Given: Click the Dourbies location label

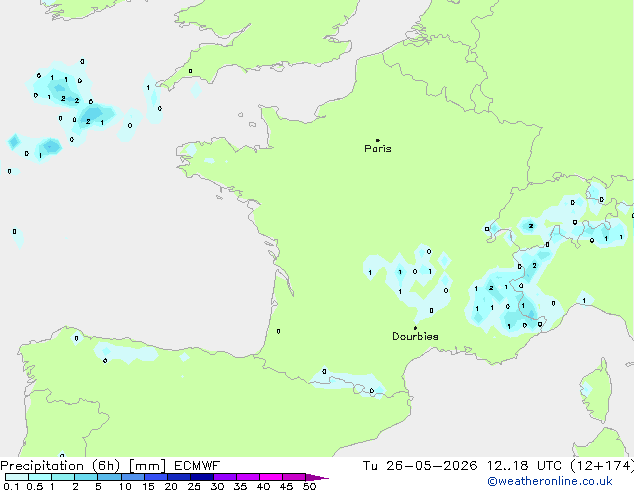Looking at the screenshot, I should point(415,336).
